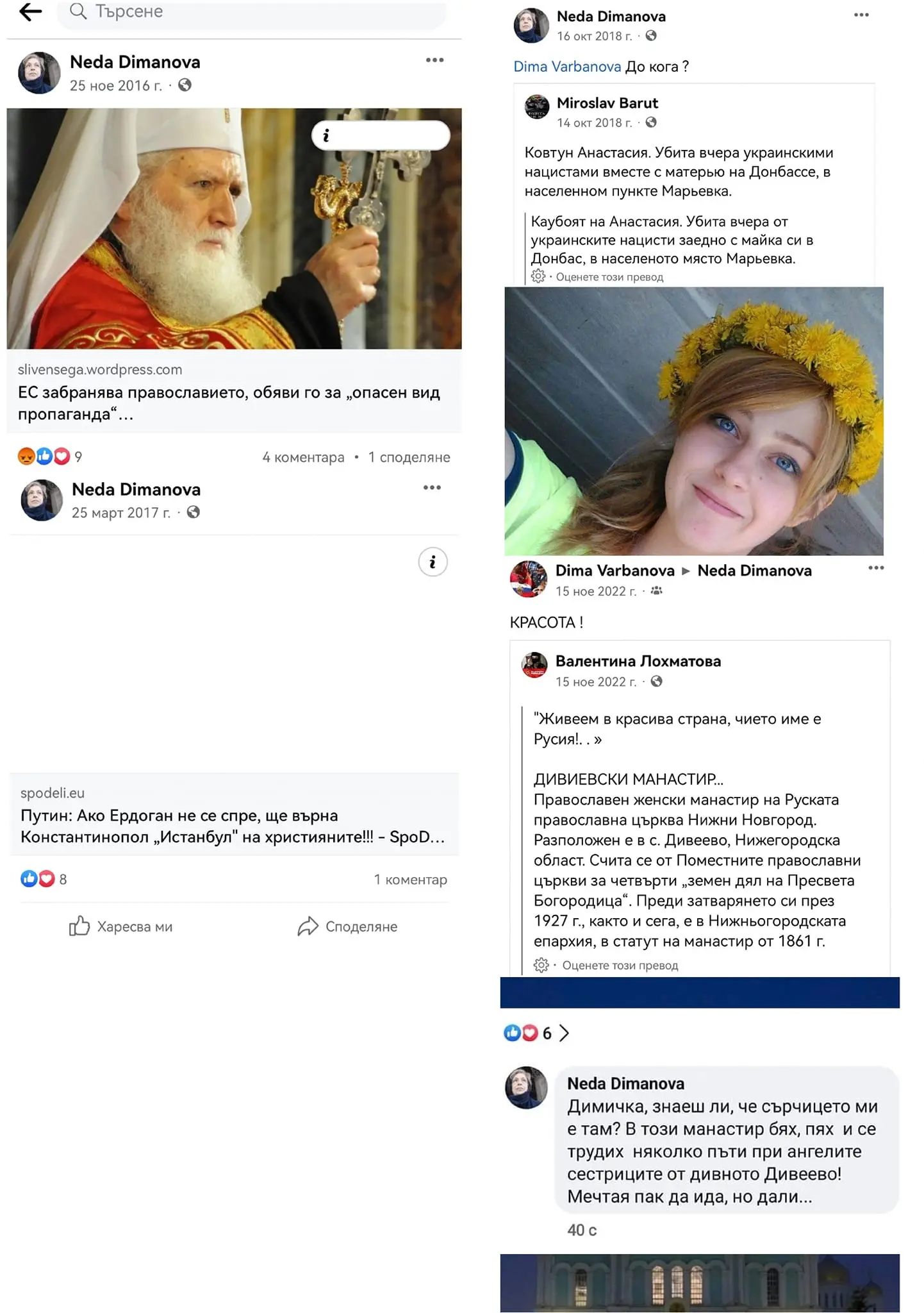Click reaction emojis on first post
924x1313 pixels.
pyautogui.click(x=44, y=456)
